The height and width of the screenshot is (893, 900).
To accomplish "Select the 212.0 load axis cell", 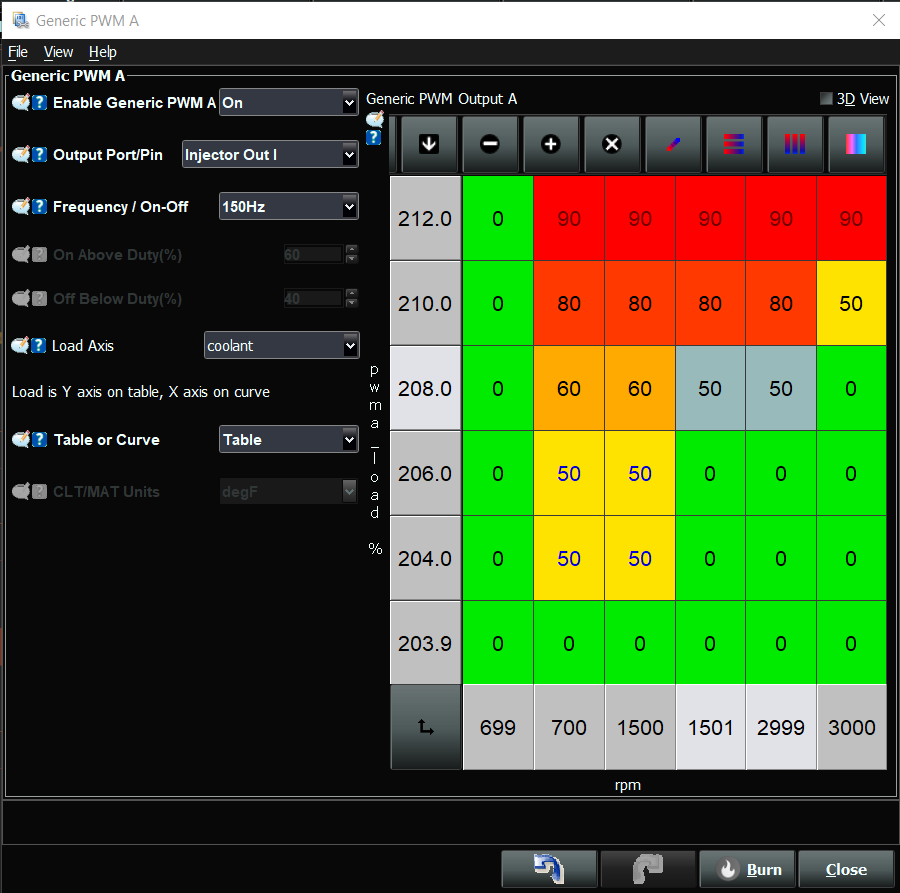I will (425, 218).
